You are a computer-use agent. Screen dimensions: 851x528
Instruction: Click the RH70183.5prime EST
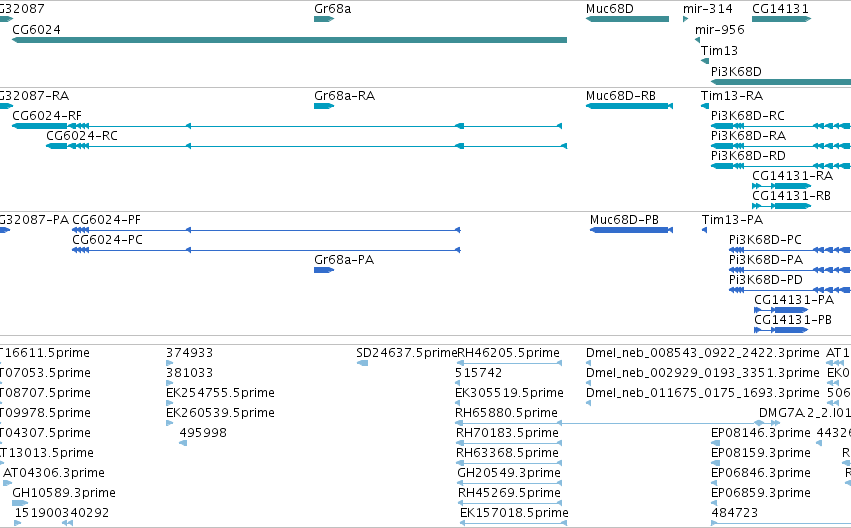(507, 433)
